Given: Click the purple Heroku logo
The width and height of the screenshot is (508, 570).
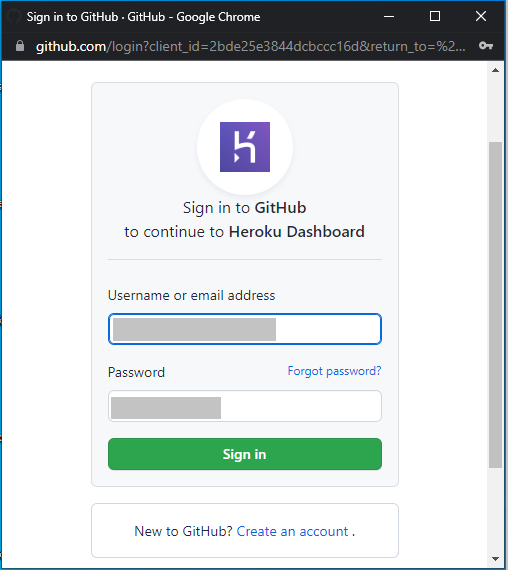Looking at the screenshot, I should (245, 147).
